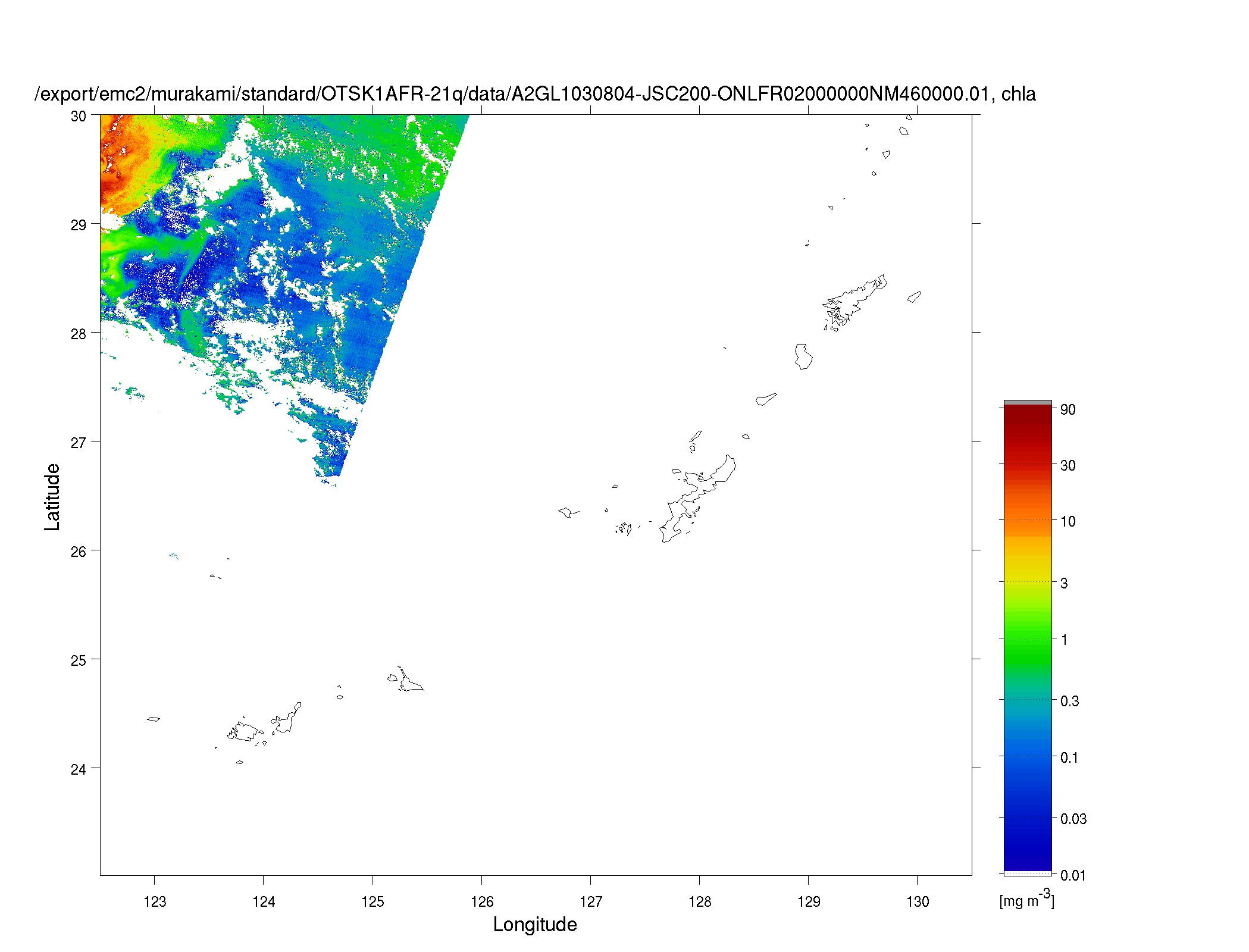Click the 'Longitude' axis label

tap(535, 924)
